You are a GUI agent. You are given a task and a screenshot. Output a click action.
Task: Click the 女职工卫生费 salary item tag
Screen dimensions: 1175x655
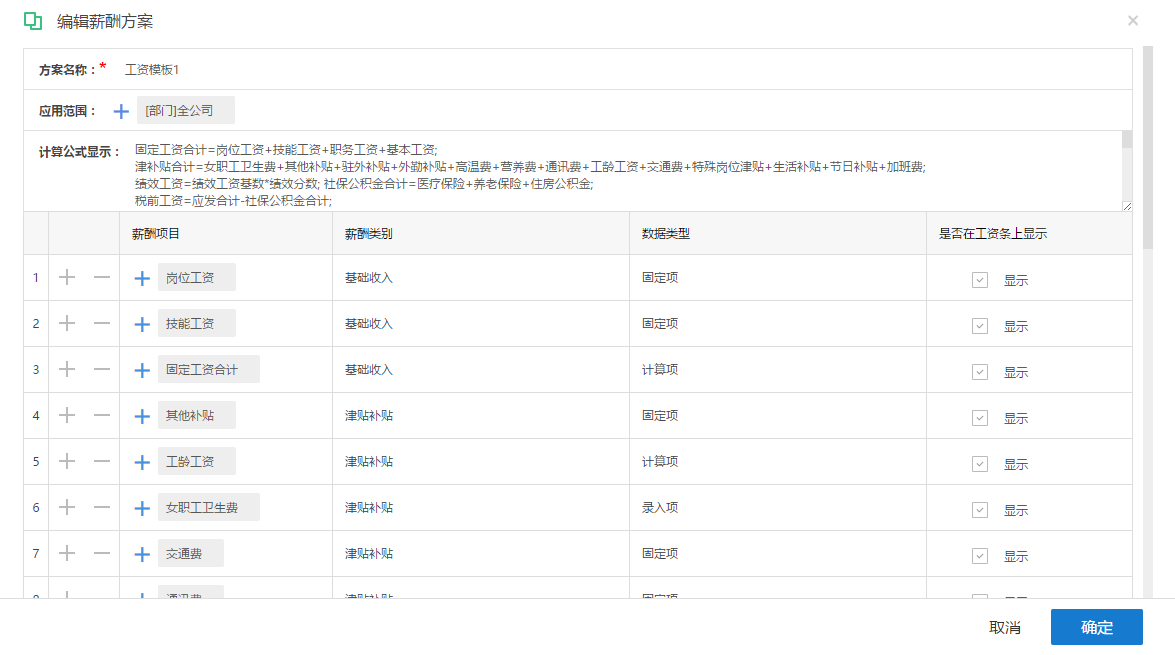(208, 507)
